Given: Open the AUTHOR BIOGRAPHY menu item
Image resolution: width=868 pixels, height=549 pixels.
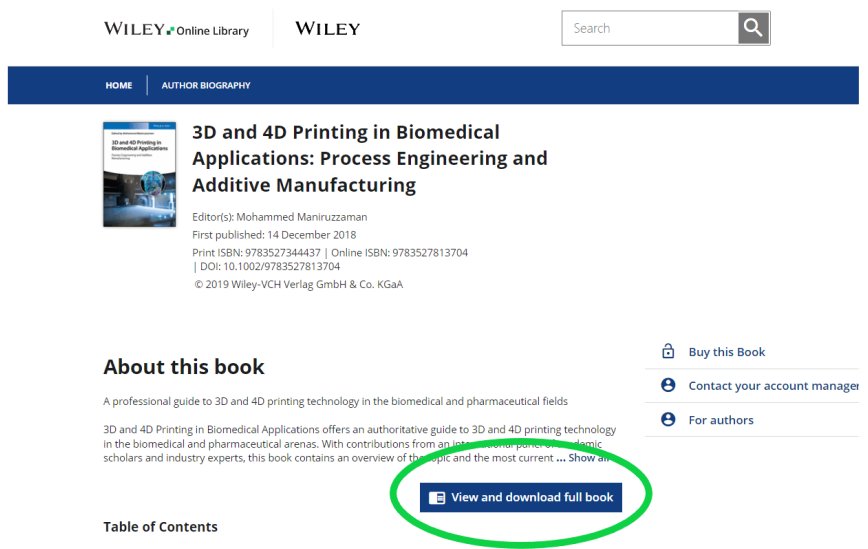Looking at the screenshot, I should [206, 85].
